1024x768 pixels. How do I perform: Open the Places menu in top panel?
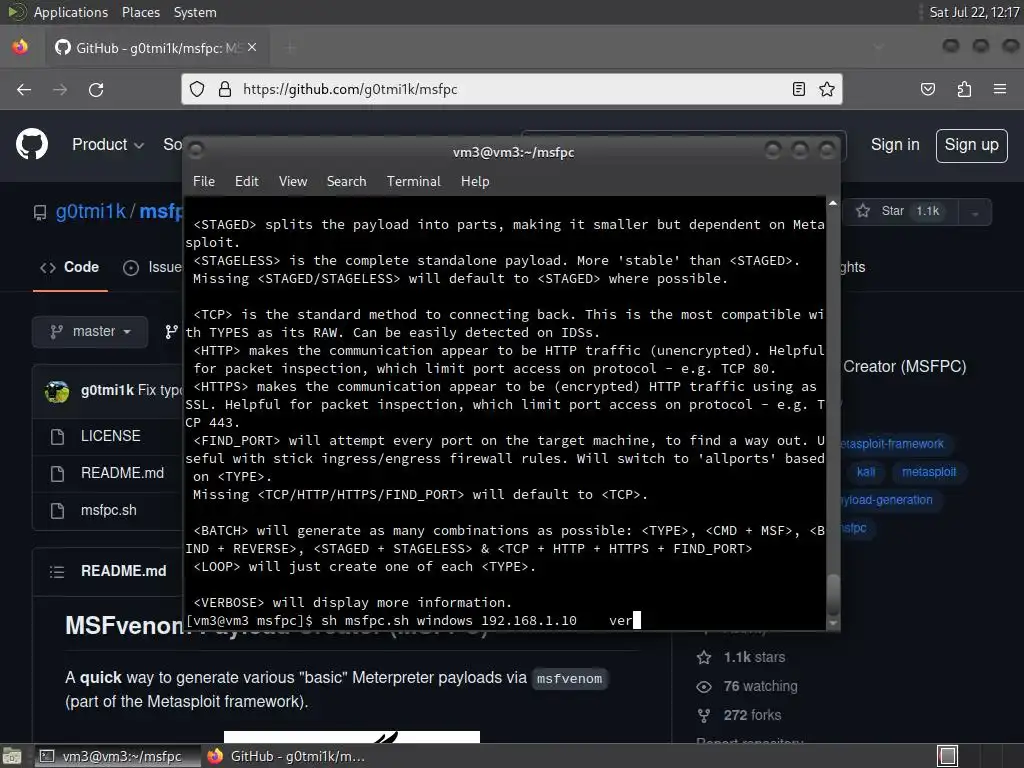tap(141, 12)
